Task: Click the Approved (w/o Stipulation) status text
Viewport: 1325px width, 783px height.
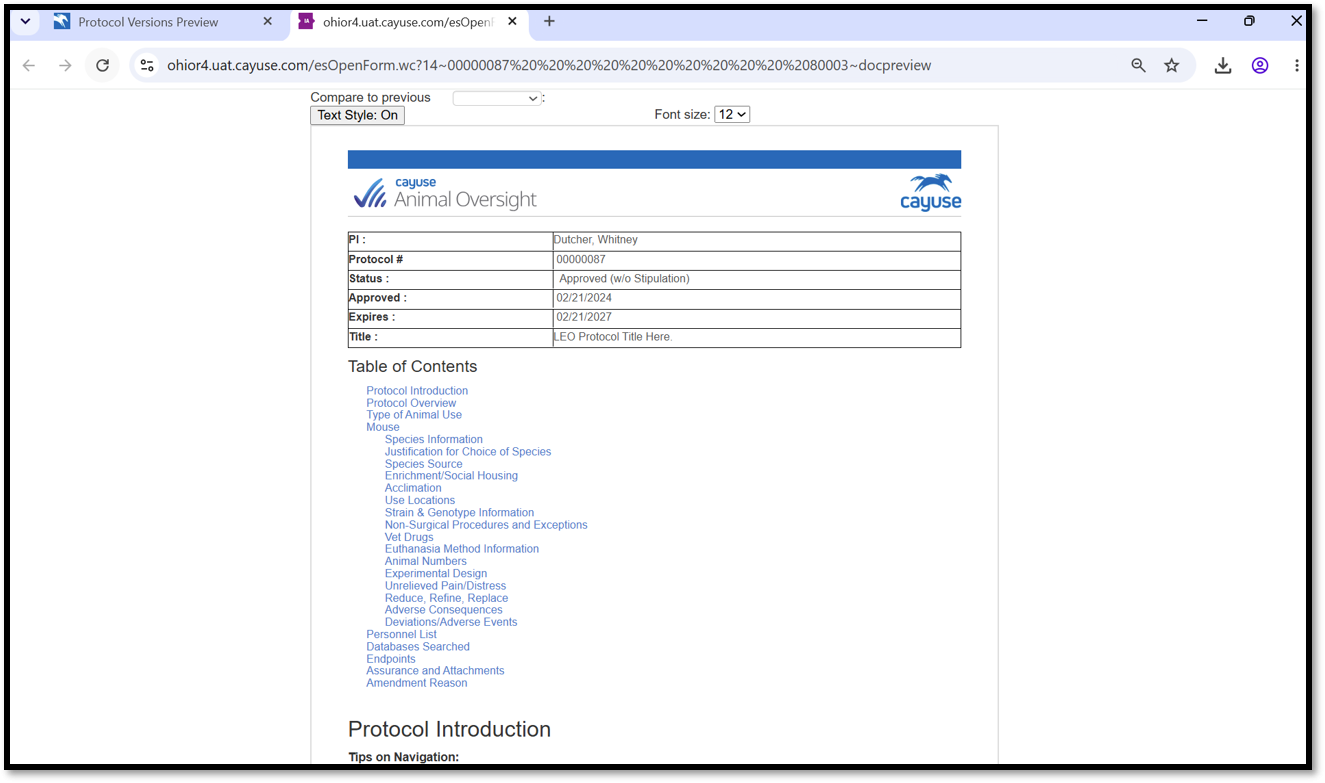Action: click(x=624, y=279)
